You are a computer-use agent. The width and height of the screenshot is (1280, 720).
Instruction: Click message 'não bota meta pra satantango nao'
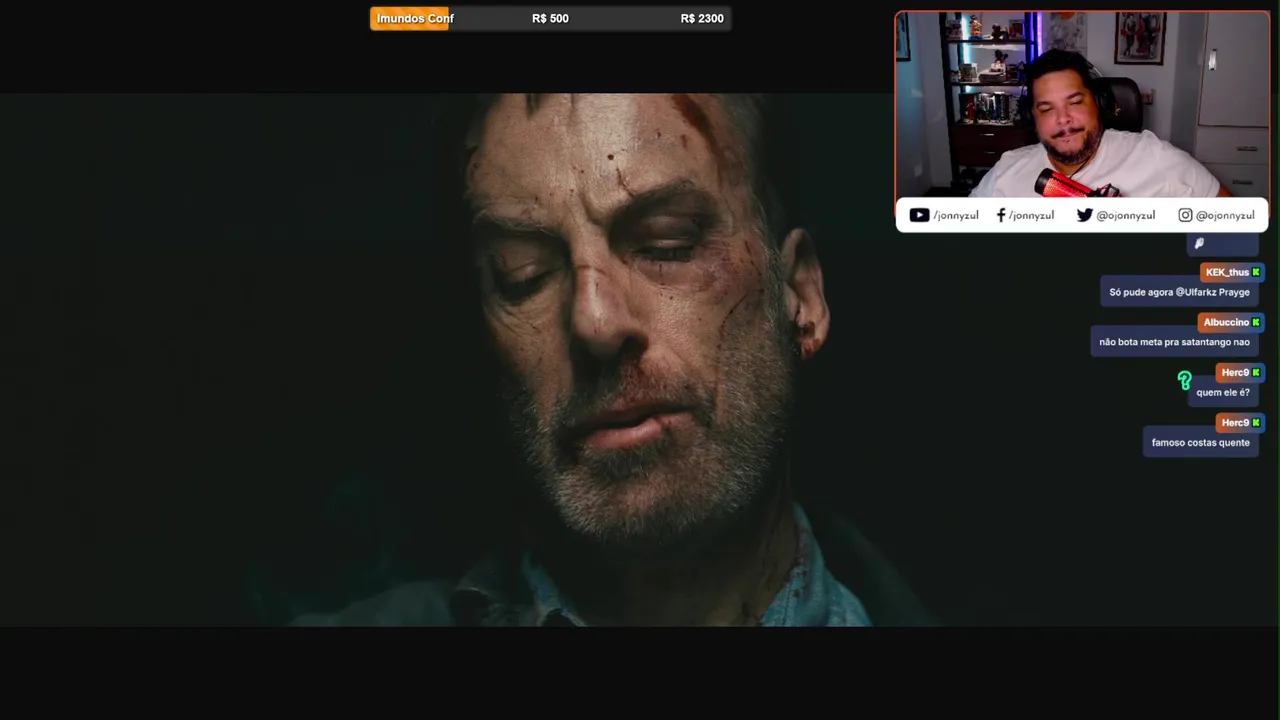coord(1174,342)
